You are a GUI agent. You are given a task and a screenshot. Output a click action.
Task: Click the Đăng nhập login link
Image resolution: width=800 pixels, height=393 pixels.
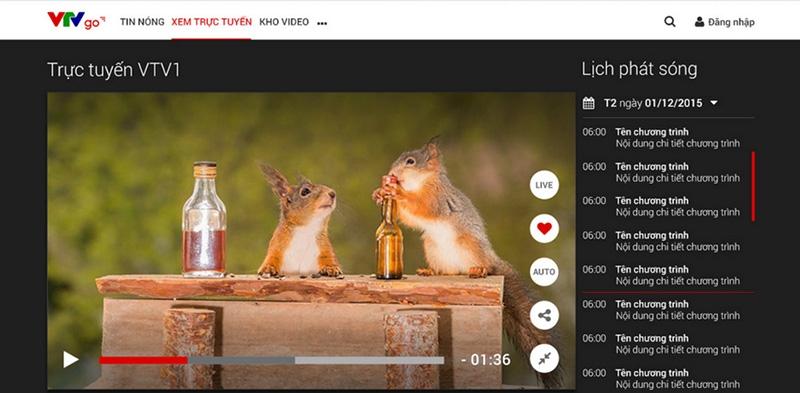[x=731, y=22]
